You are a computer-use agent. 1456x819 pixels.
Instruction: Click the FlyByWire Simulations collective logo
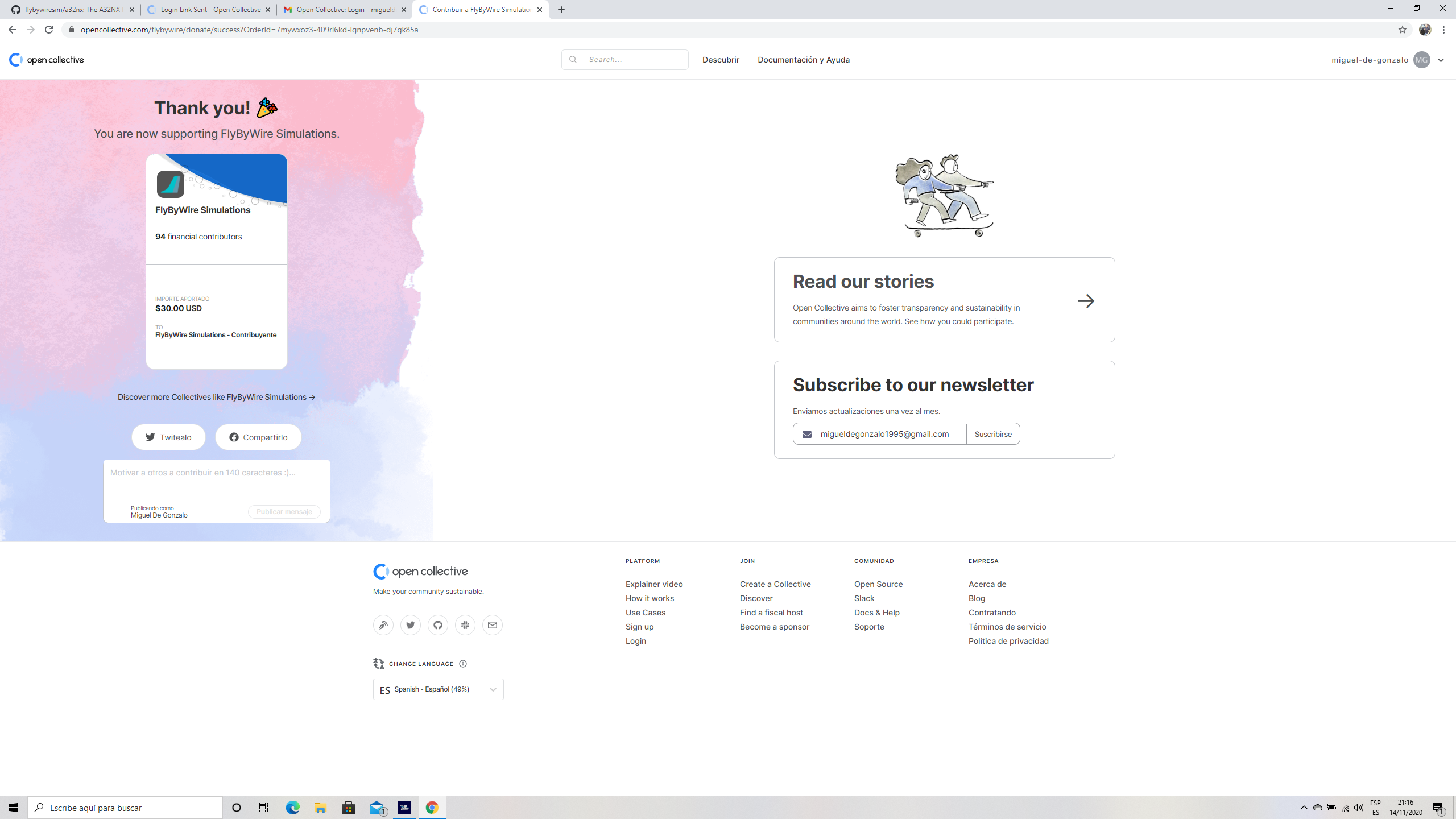point(170,184)
